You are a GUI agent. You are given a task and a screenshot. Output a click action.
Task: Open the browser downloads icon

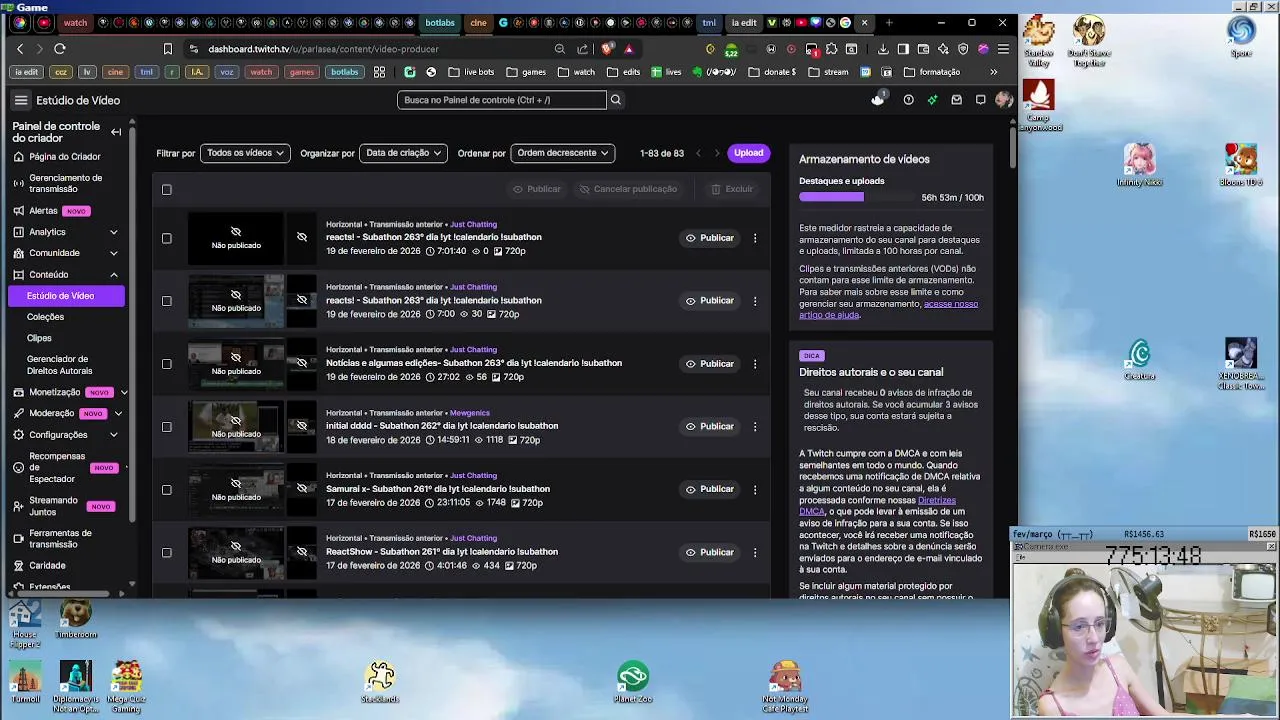[x=883, y=49]
